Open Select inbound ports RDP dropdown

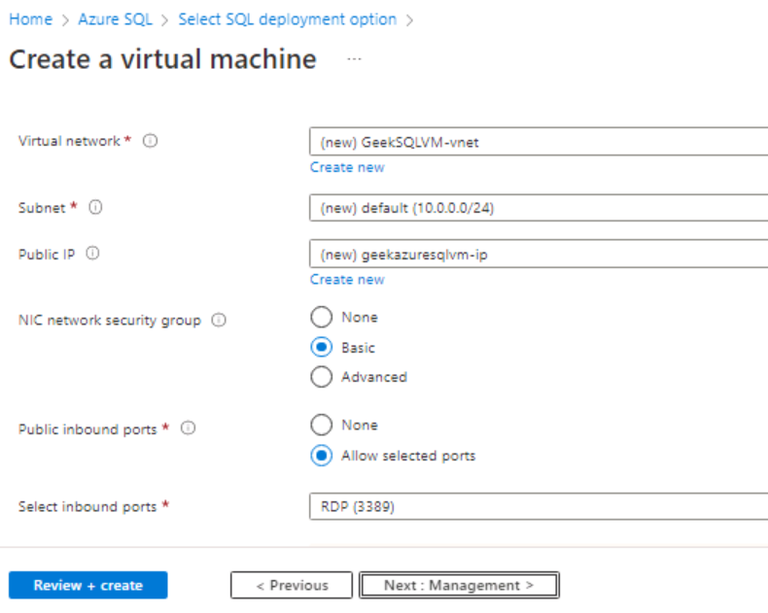point(540,507)
